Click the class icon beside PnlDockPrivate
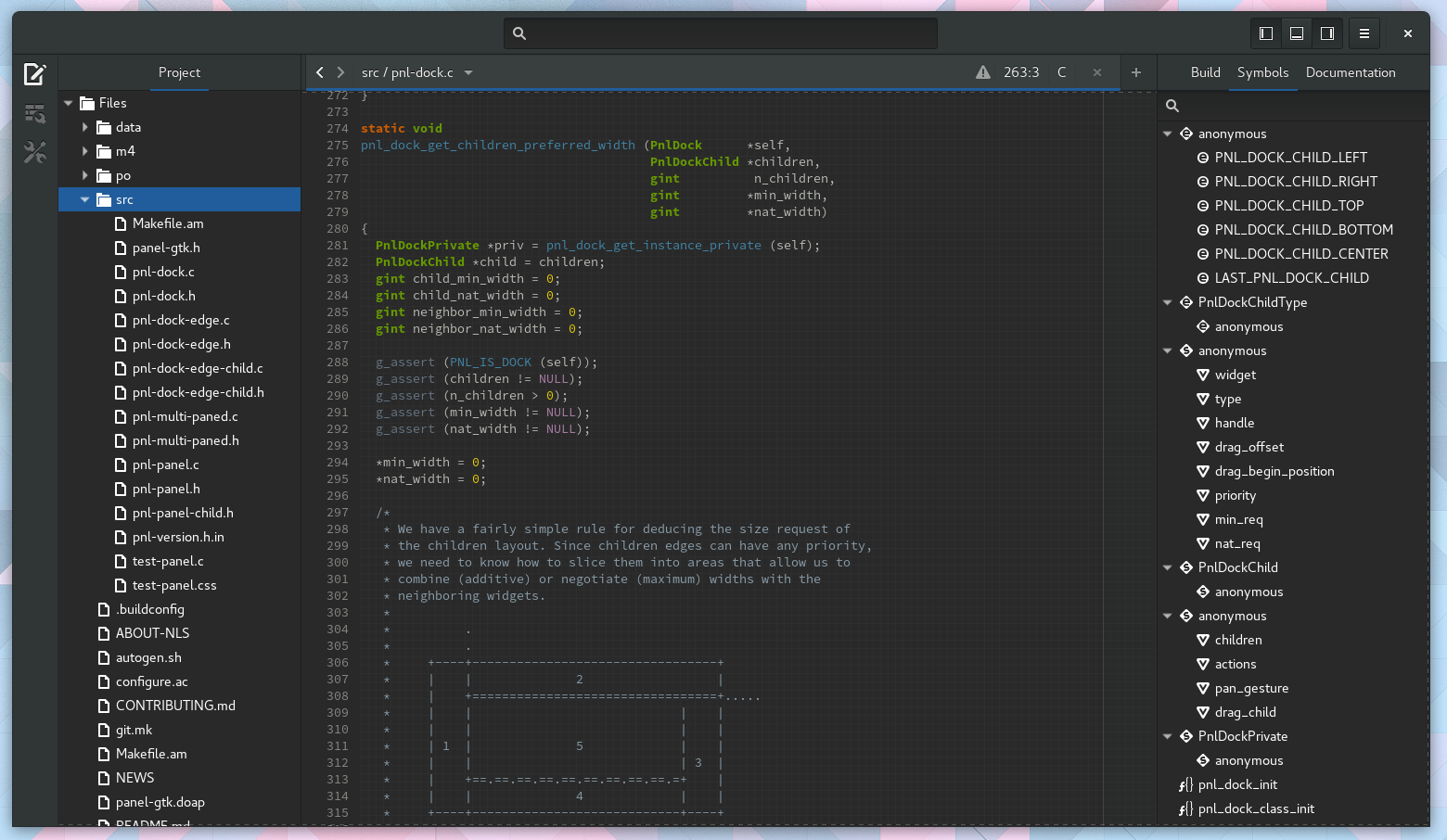Image resolution: width=1447 pixels, height=840 pixels. 1185,736
